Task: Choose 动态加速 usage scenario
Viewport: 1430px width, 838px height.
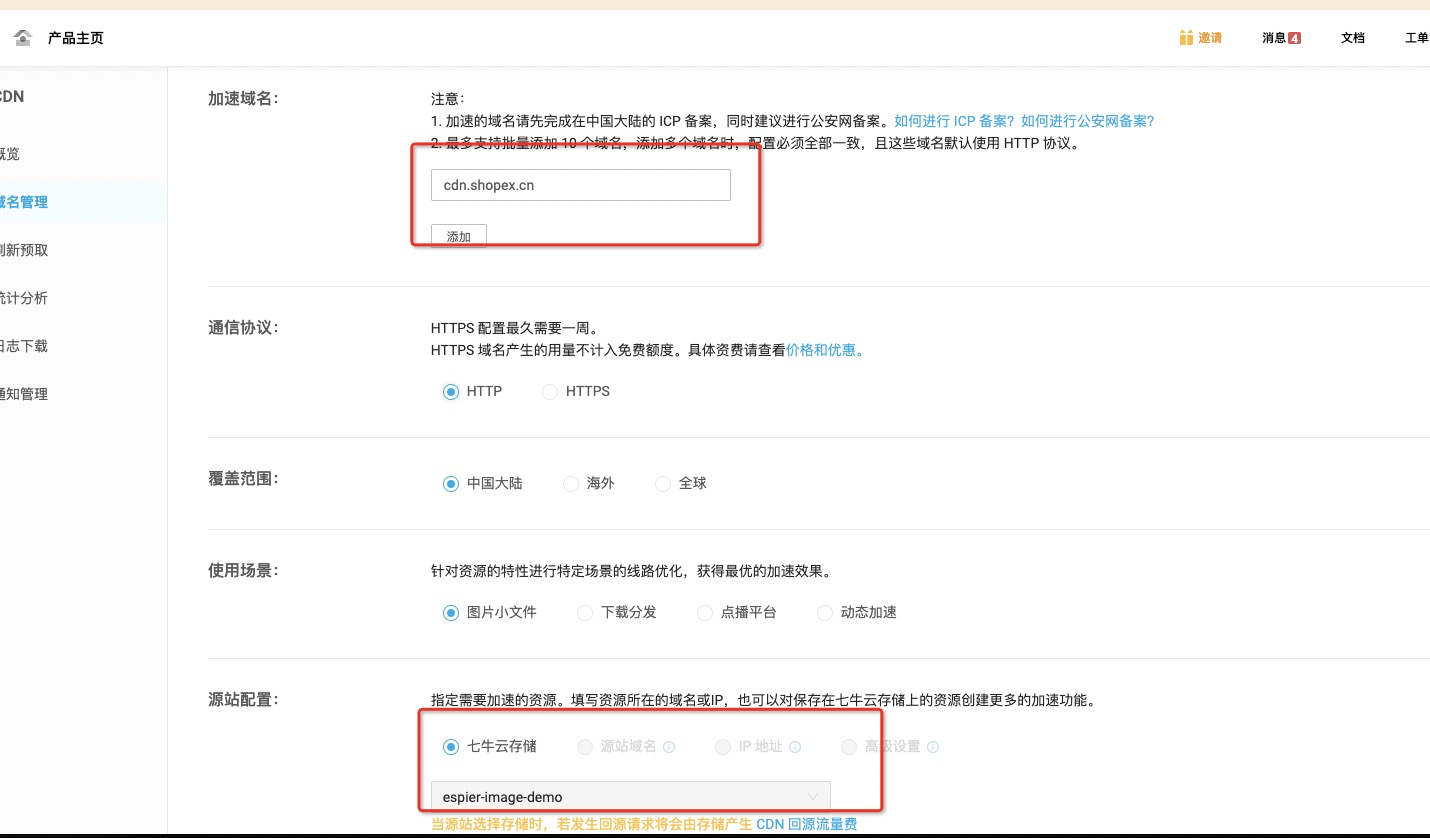Action: point(825,613)
